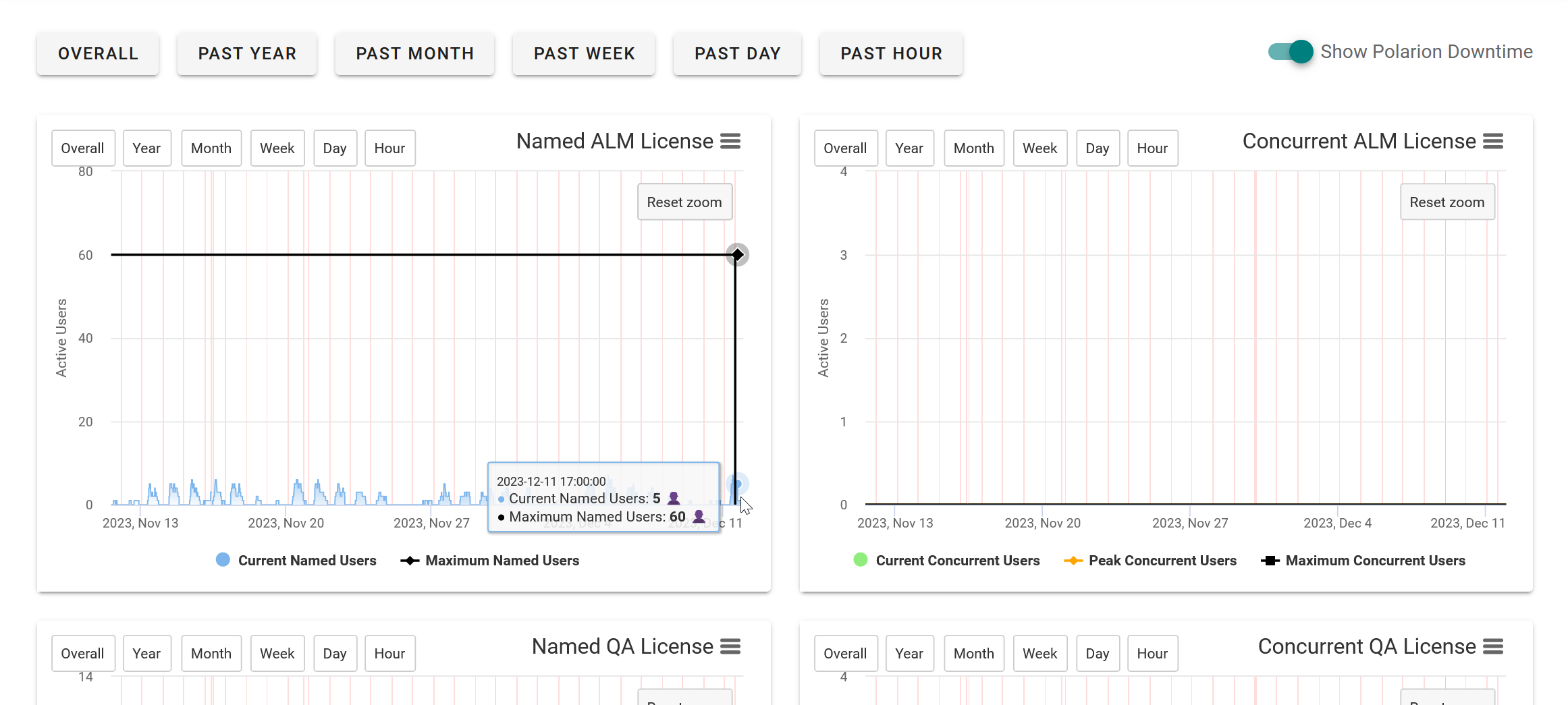Click Reset zoom on Named ALM chart
This screenshot has height=705, width=1568.
click(x=684, y=201)
